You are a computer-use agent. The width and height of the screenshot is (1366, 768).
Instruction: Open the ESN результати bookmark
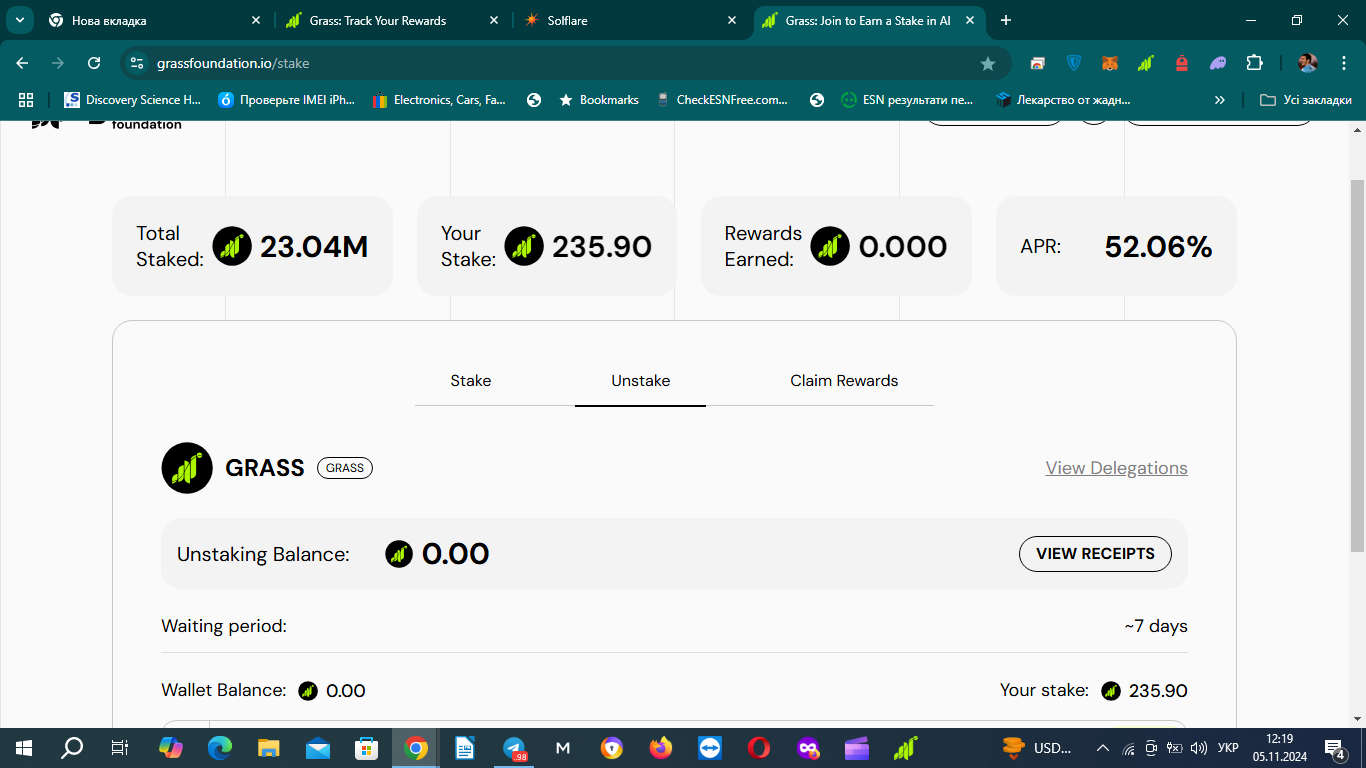point(908,100)
